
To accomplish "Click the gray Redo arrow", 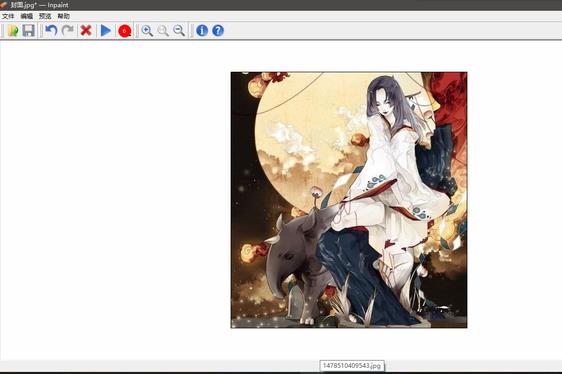I will pos(68,30).
